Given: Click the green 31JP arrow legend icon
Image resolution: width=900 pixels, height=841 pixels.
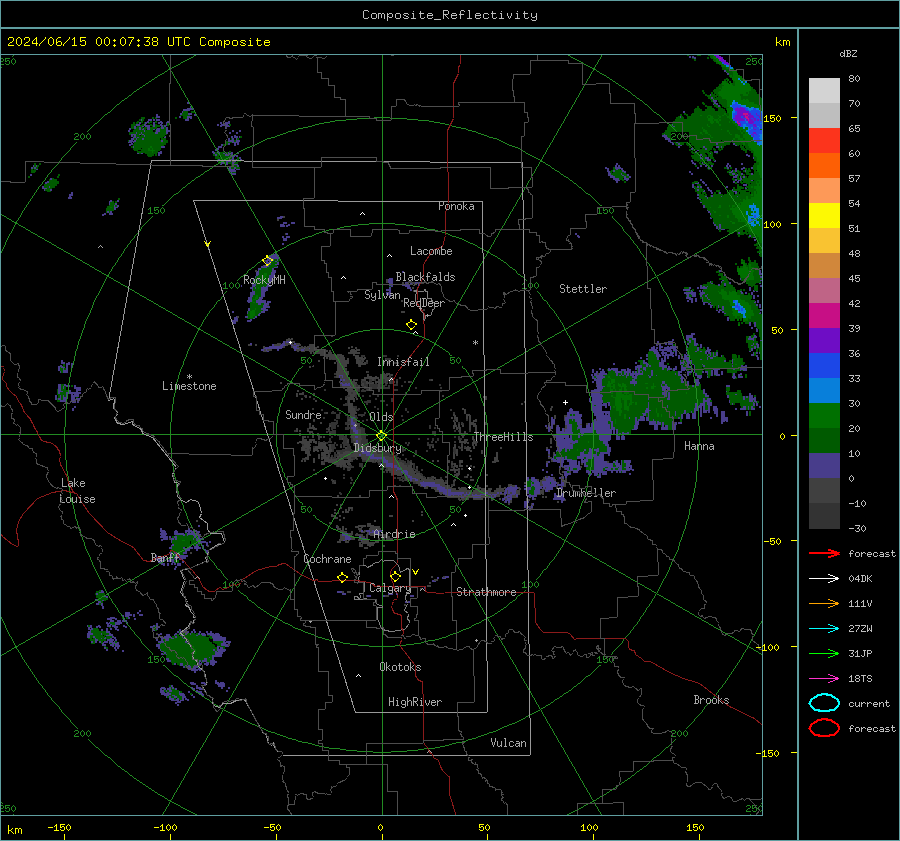Looking at the screenshot, I should [x=824, y=653].
